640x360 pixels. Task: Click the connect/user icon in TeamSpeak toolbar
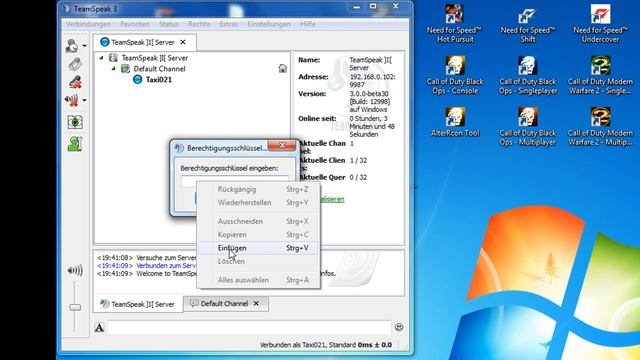(72, 46)
